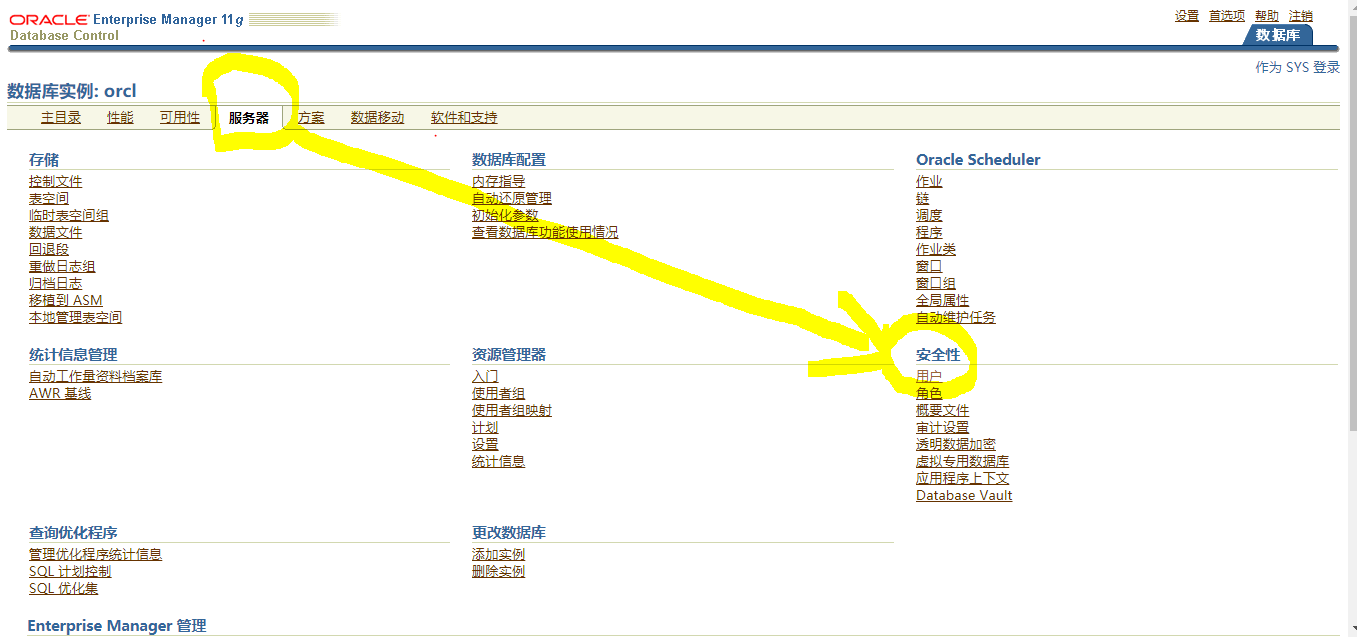Viewport: 1357px width, 637px height.
Task: Click the 入门 link under 资源管理器
Action: pyautogui.click(x=485, y=376)
